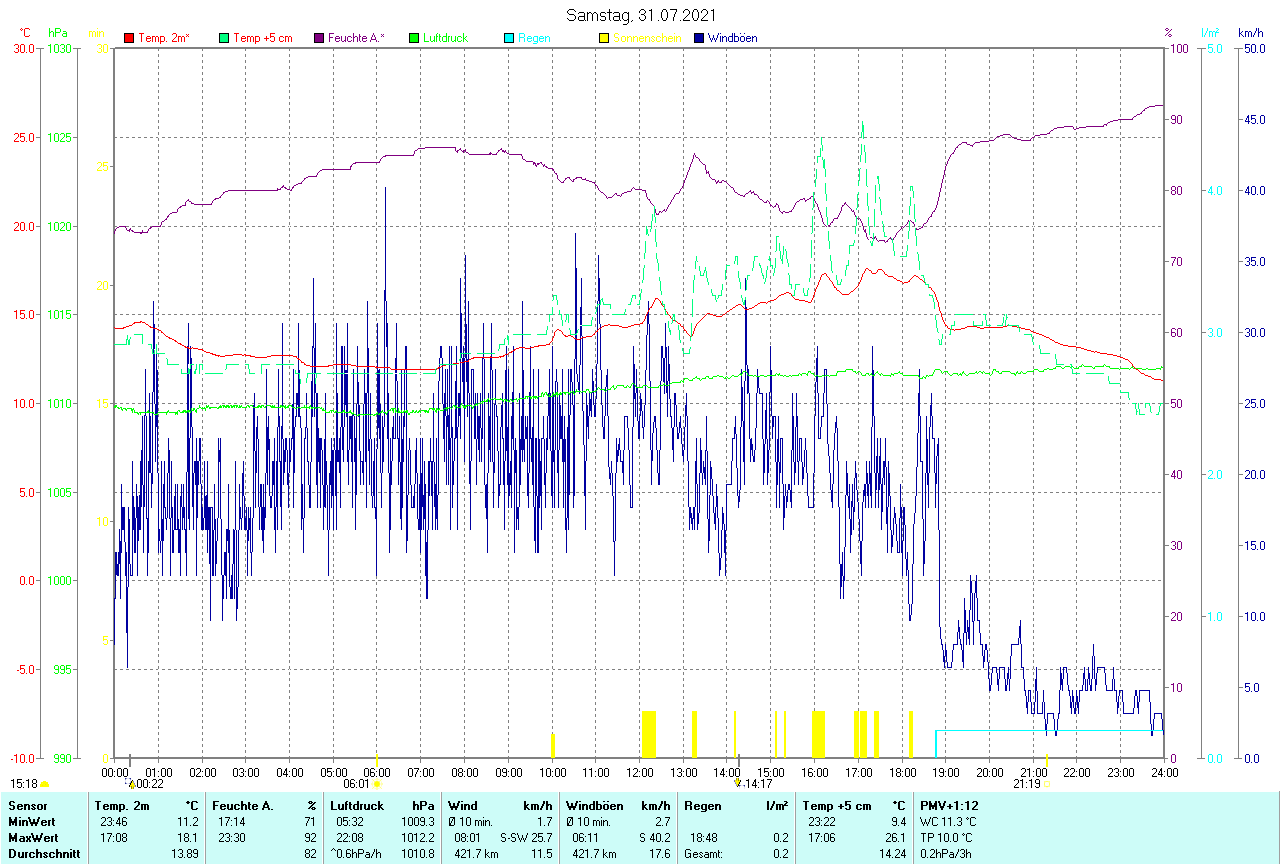Click the 'Sensor' table header

coord(26,806)
